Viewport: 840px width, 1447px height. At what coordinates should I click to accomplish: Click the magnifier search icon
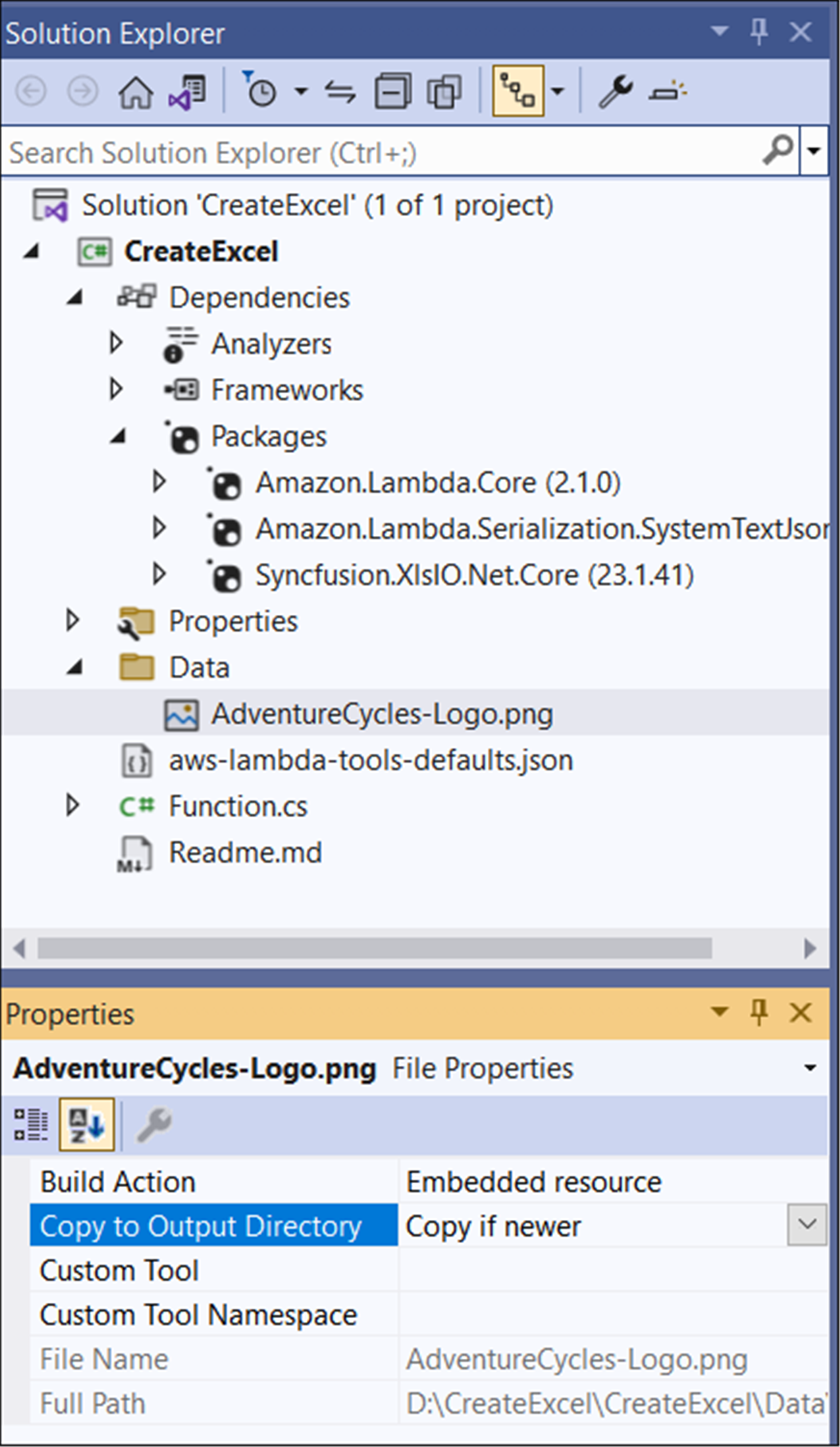click(x=778, y=150)
